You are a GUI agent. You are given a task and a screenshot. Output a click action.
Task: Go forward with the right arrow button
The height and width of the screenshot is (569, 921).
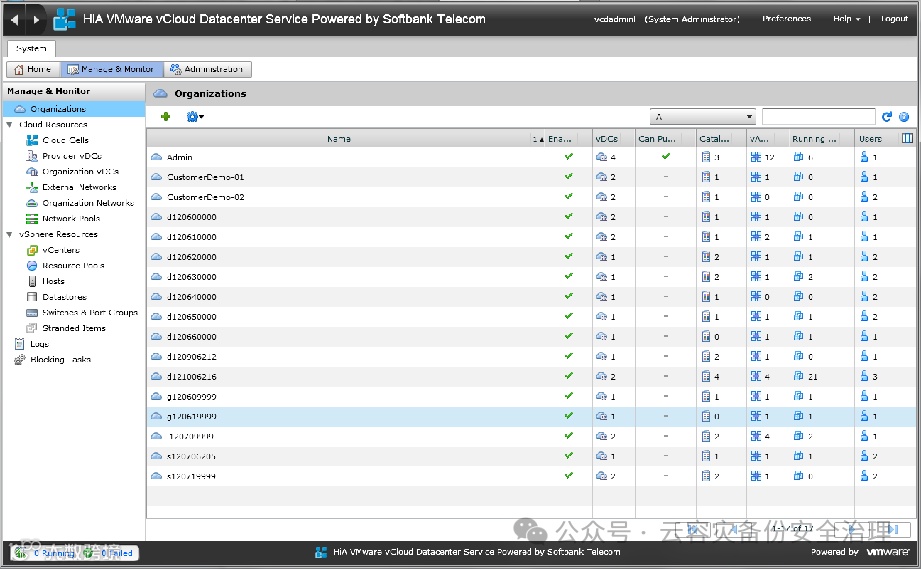pos(36,19)
